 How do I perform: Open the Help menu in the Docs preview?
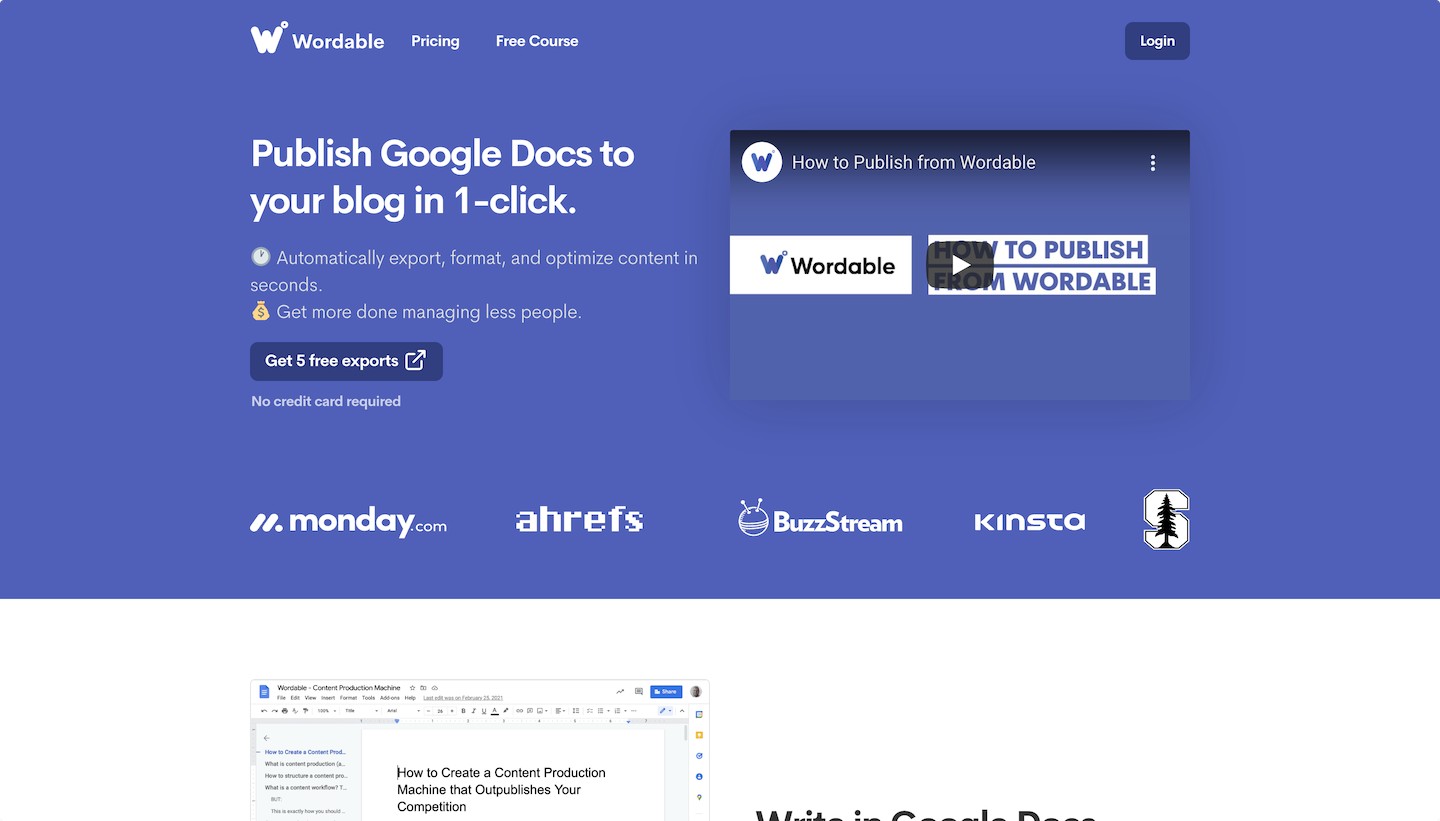click(x=410, y=698)
